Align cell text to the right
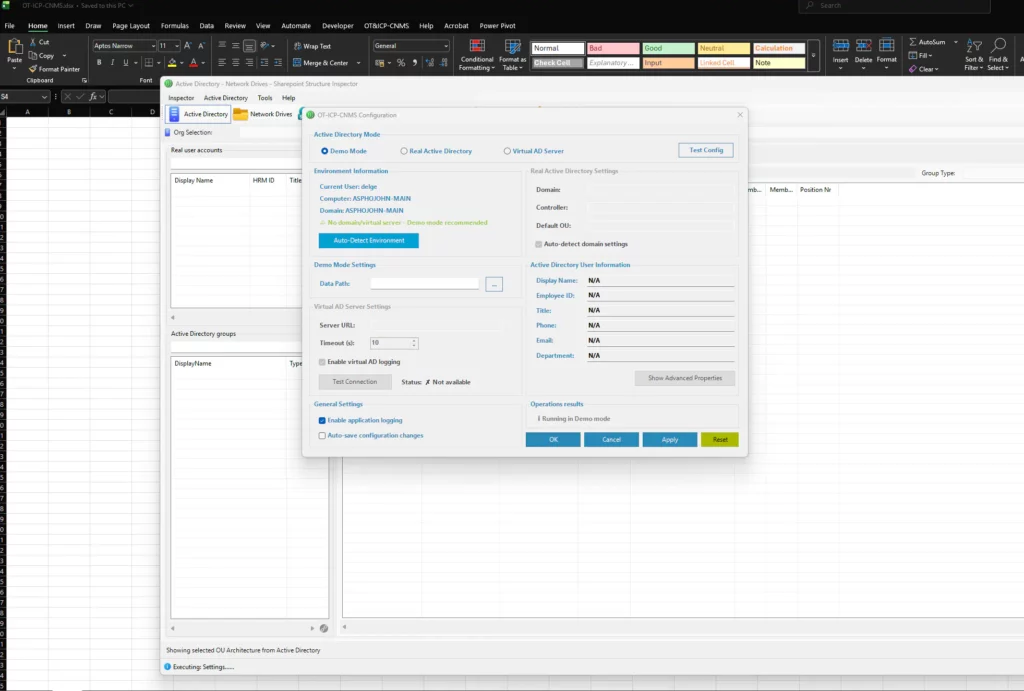This screenshot has height=691, width=1024. pos(249,63)
